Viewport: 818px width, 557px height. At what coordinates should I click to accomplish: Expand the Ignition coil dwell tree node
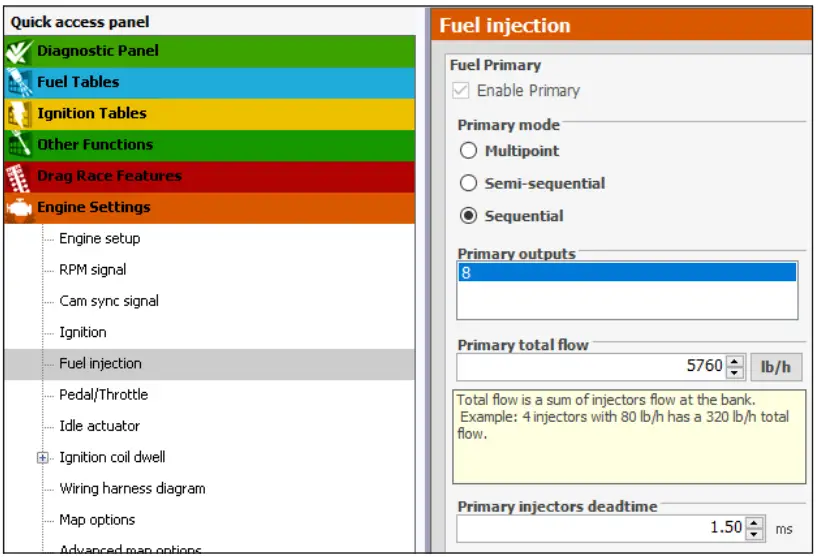pyautogui.click(x=42, y=458)
